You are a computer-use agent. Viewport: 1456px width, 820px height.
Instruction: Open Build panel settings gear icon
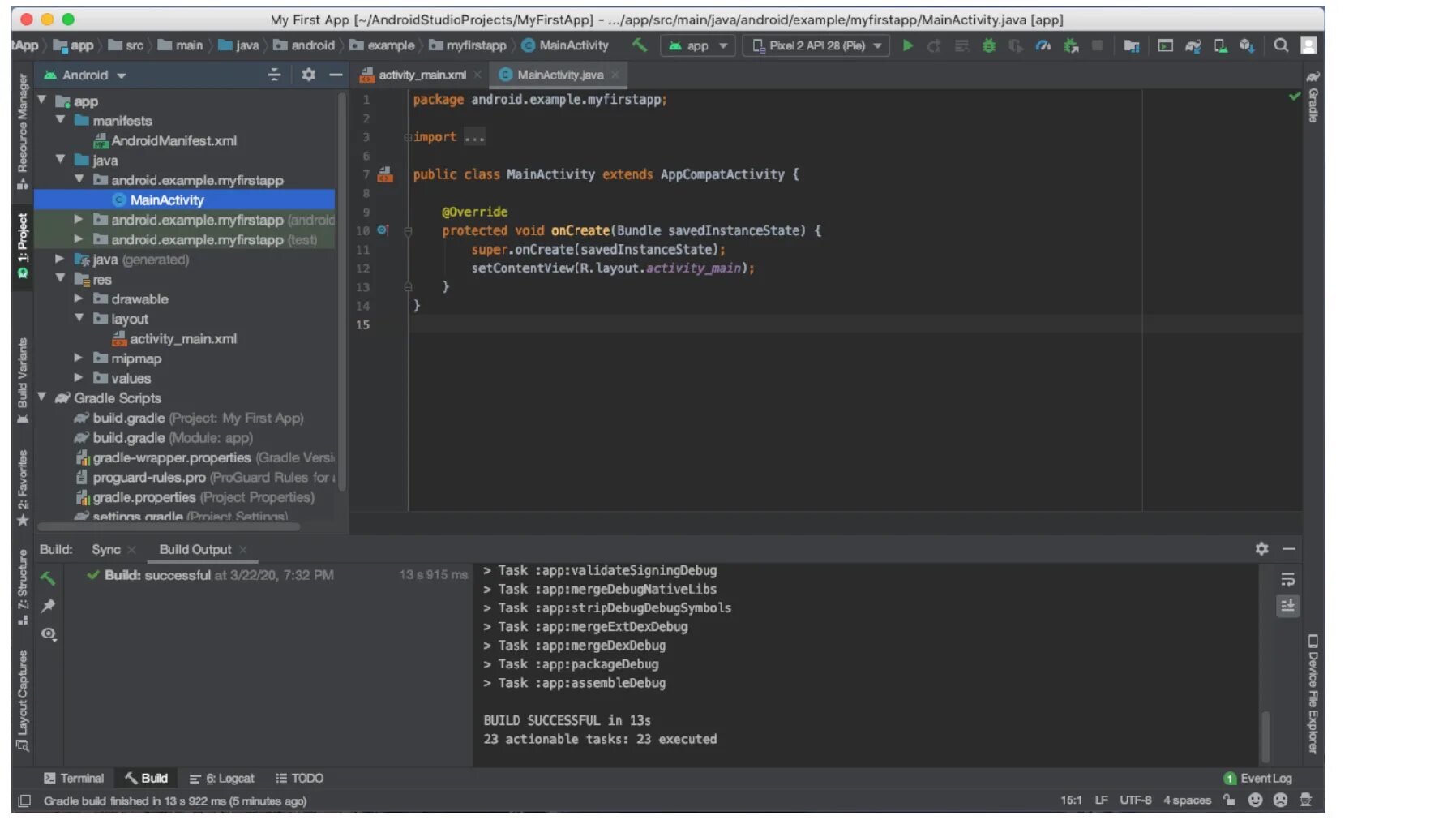tap(1261, 549)
